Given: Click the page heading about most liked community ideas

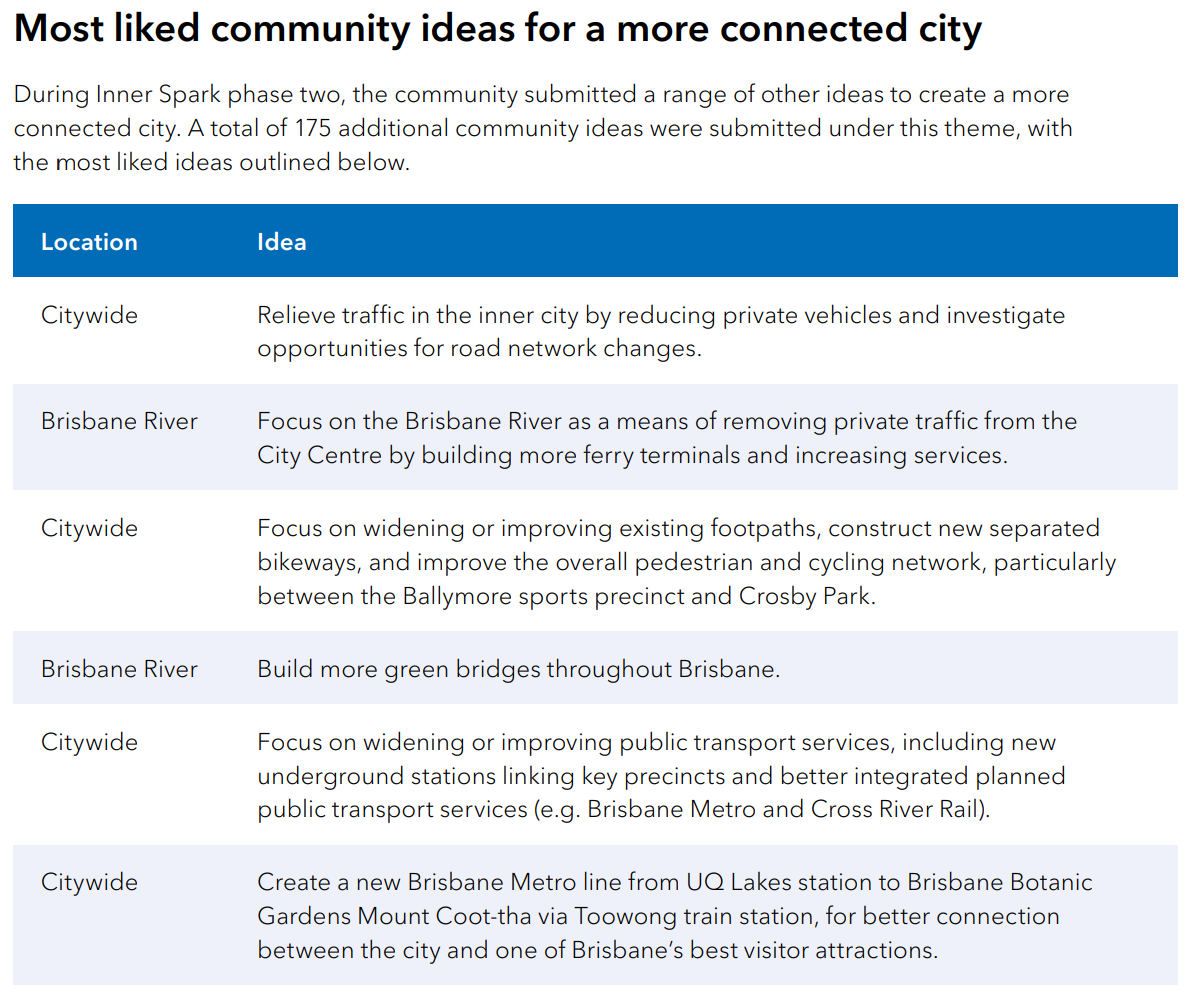Looking at the screenshot, I should [x=497, y=30].
